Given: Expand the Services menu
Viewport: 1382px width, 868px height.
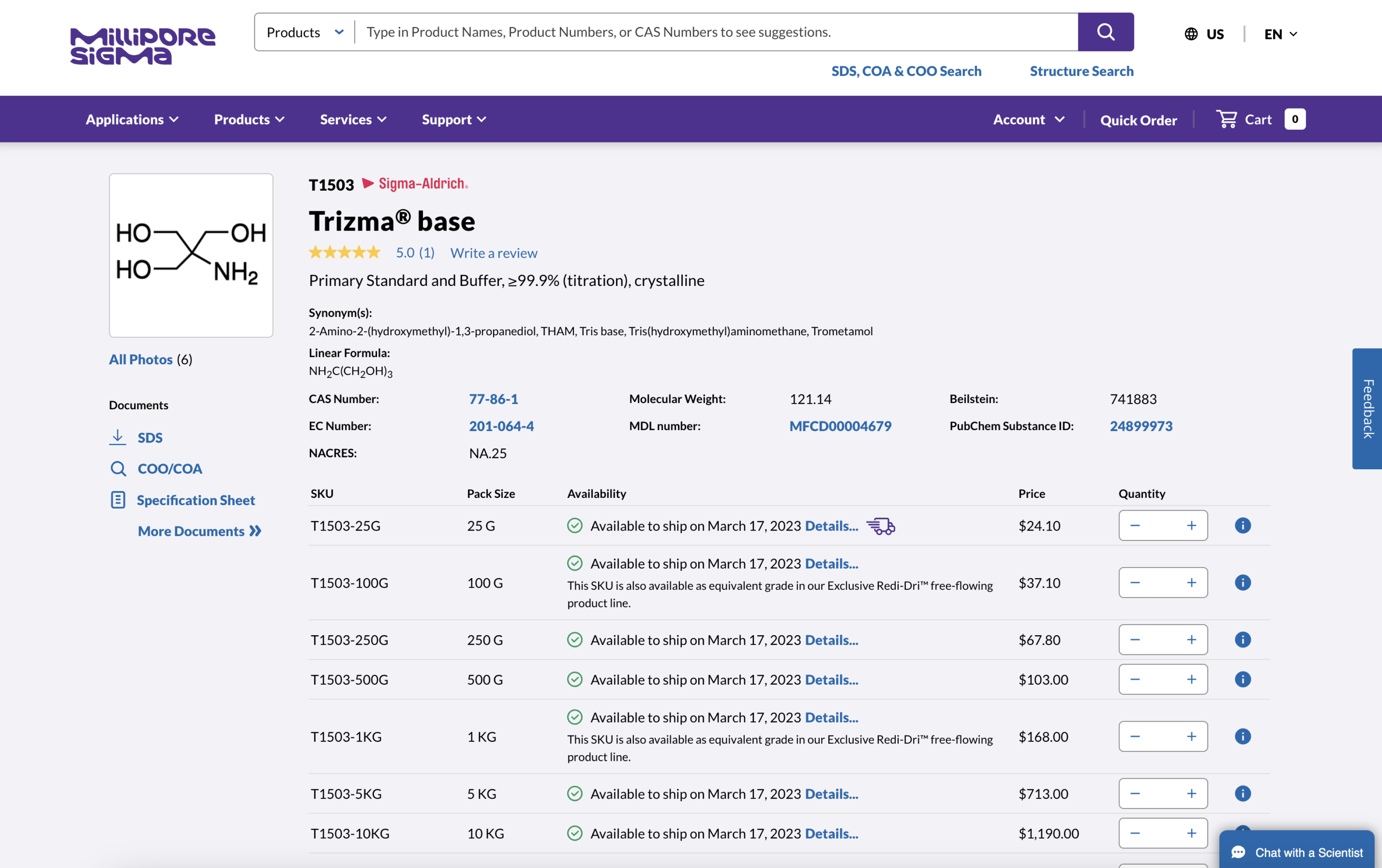Looking at the screenshot, I should tap(353, 120).
